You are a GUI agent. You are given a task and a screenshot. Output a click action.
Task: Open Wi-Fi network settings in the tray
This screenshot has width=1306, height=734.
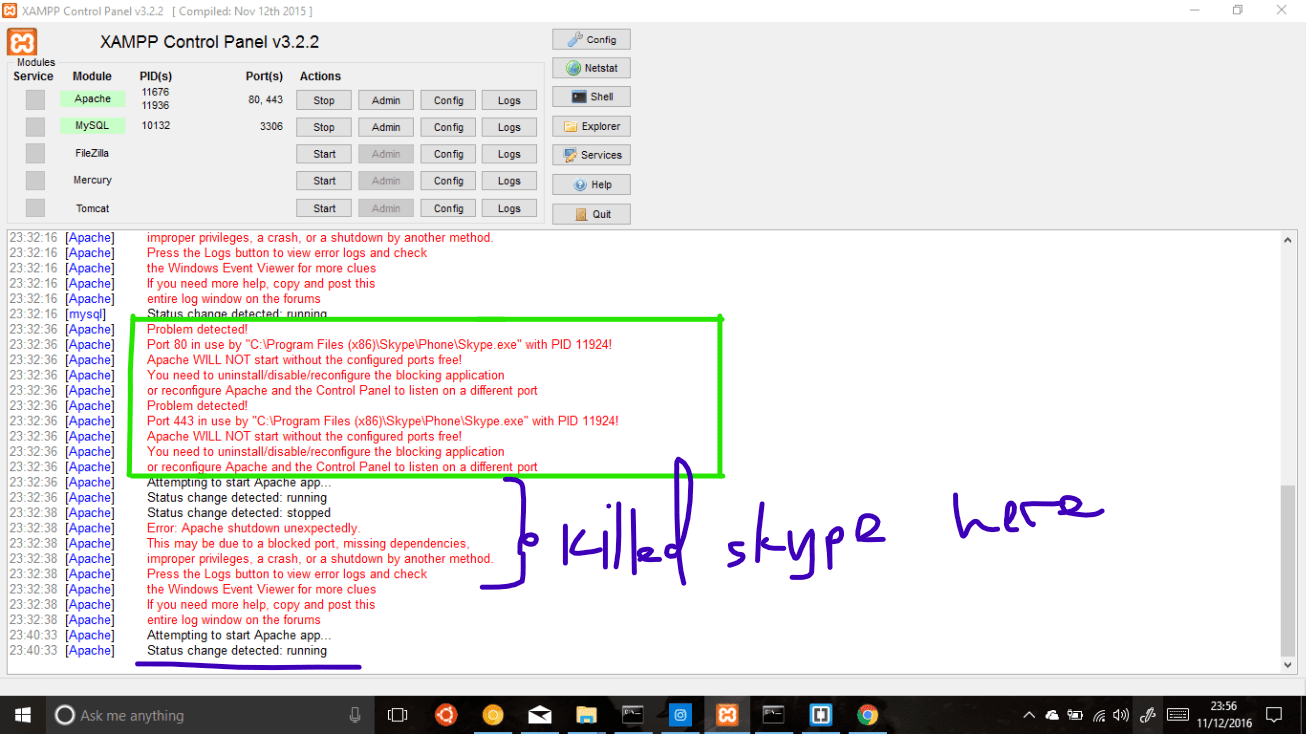click(x=1099, y=715)
